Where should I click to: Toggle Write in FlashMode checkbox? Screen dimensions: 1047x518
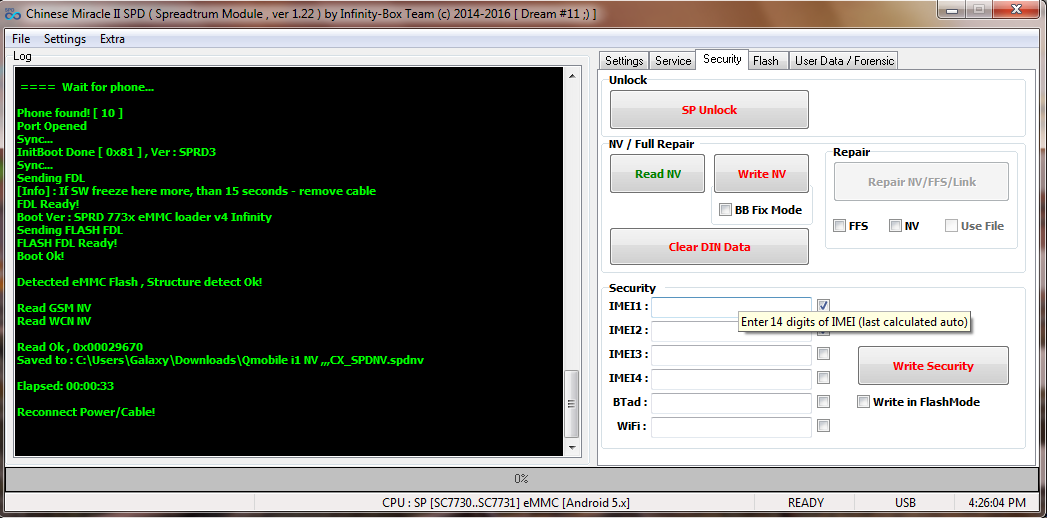863,402
